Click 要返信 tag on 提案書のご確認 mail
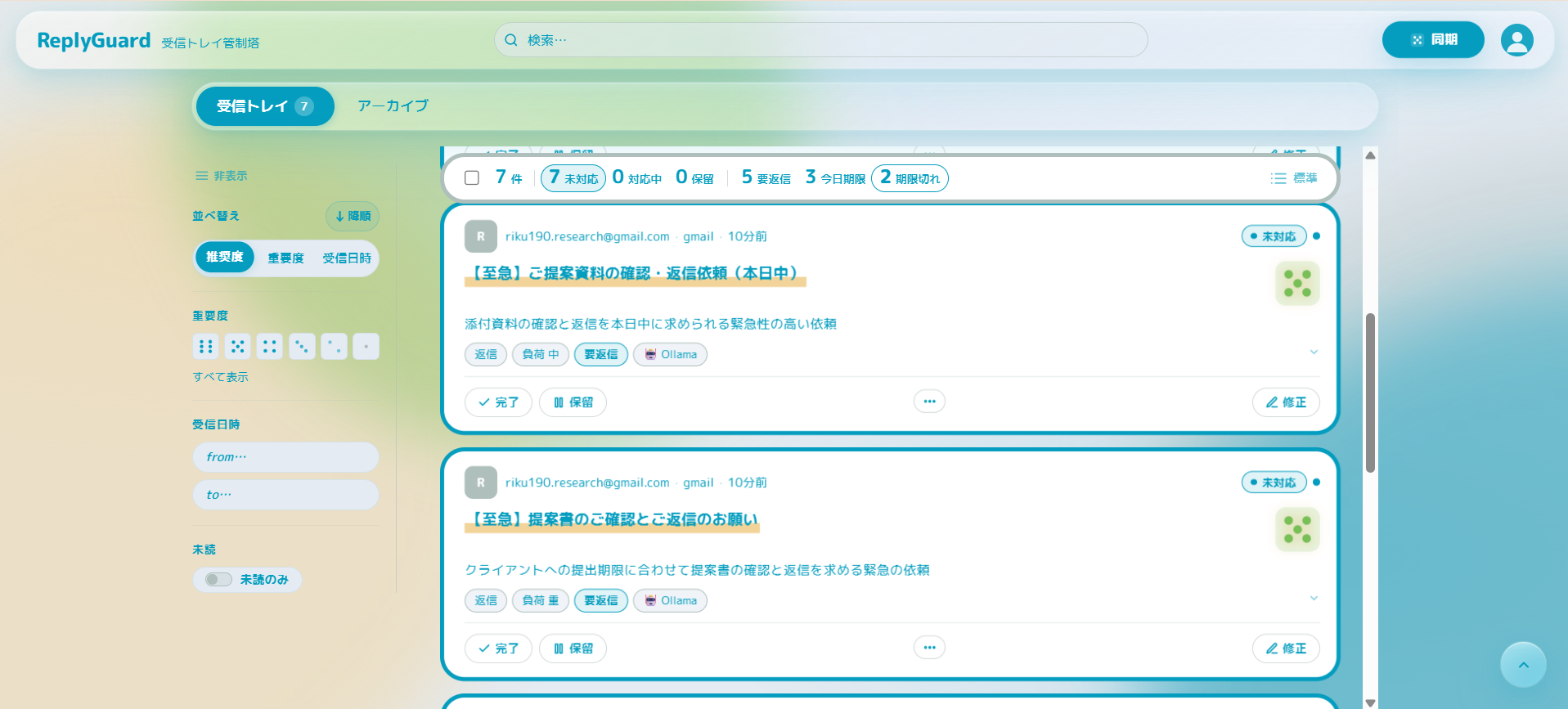Image resolution: width=1568 pixels, height=709 pixels. 601,601
